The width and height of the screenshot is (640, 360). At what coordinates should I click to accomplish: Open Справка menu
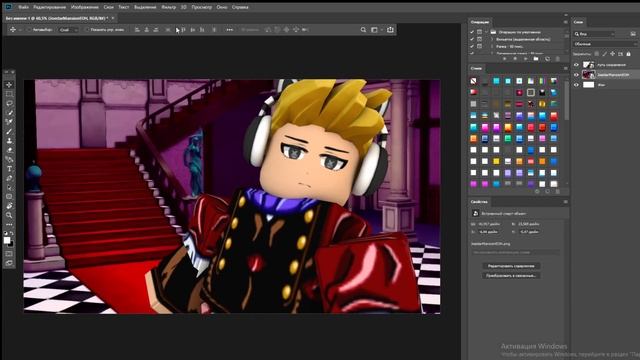[240, 7]
